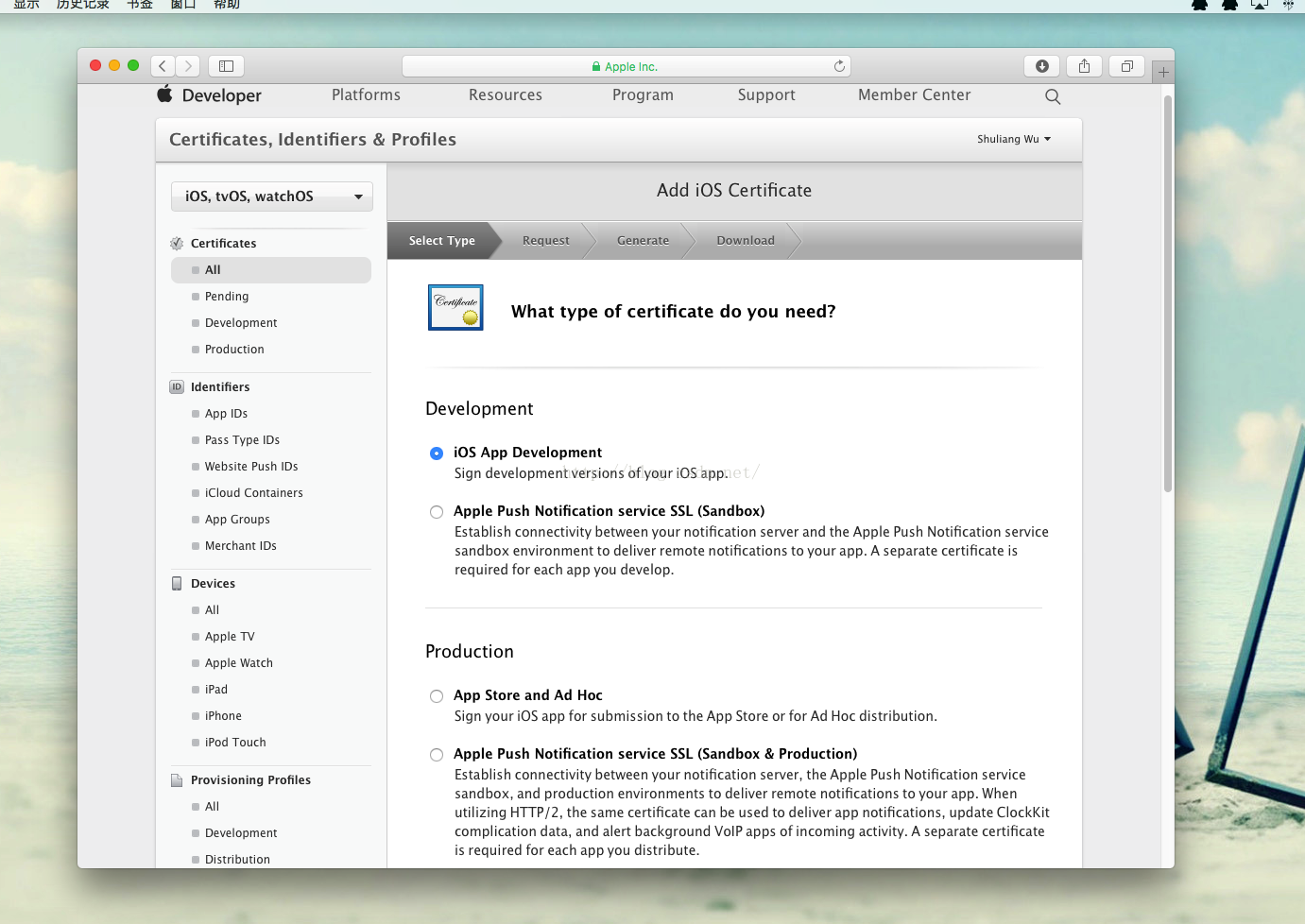Click the Identifiers heading in sidebar
This screenshot has width=1305, height=924.
pos(220,387)
